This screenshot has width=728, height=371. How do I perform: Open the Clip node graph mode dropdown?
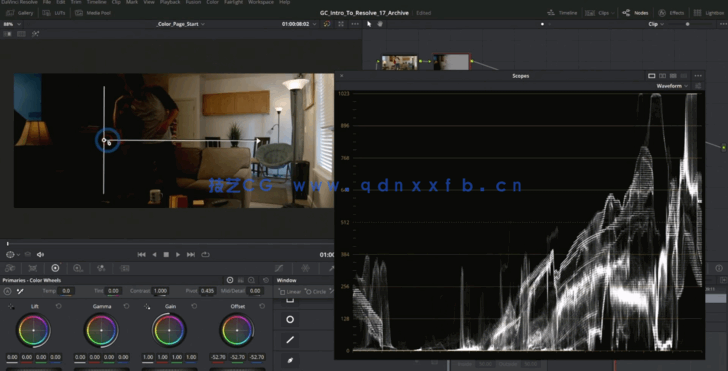[x=656, y=24]
